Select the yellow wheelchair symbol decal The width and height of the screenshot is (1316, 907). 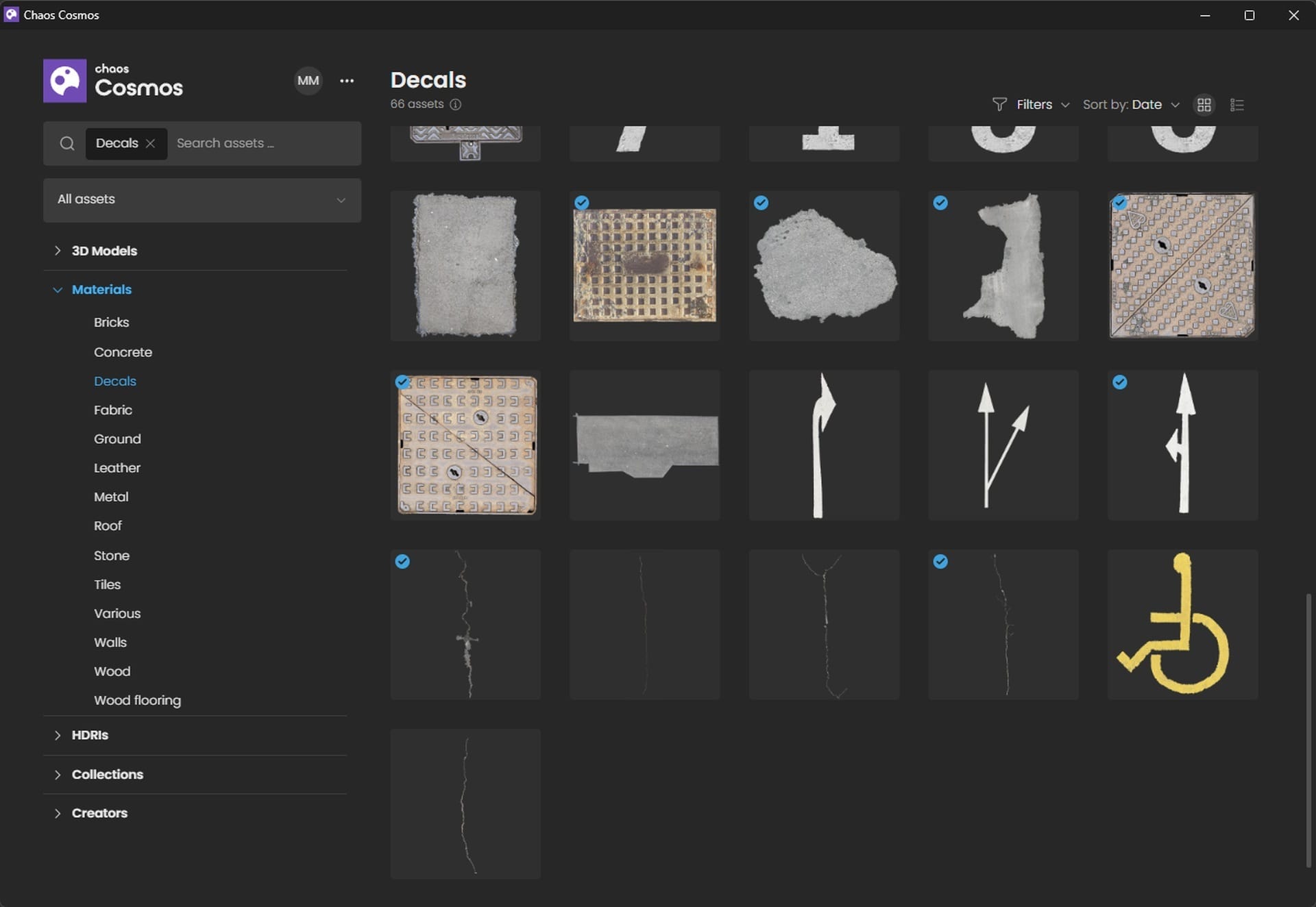(1182, 624)
